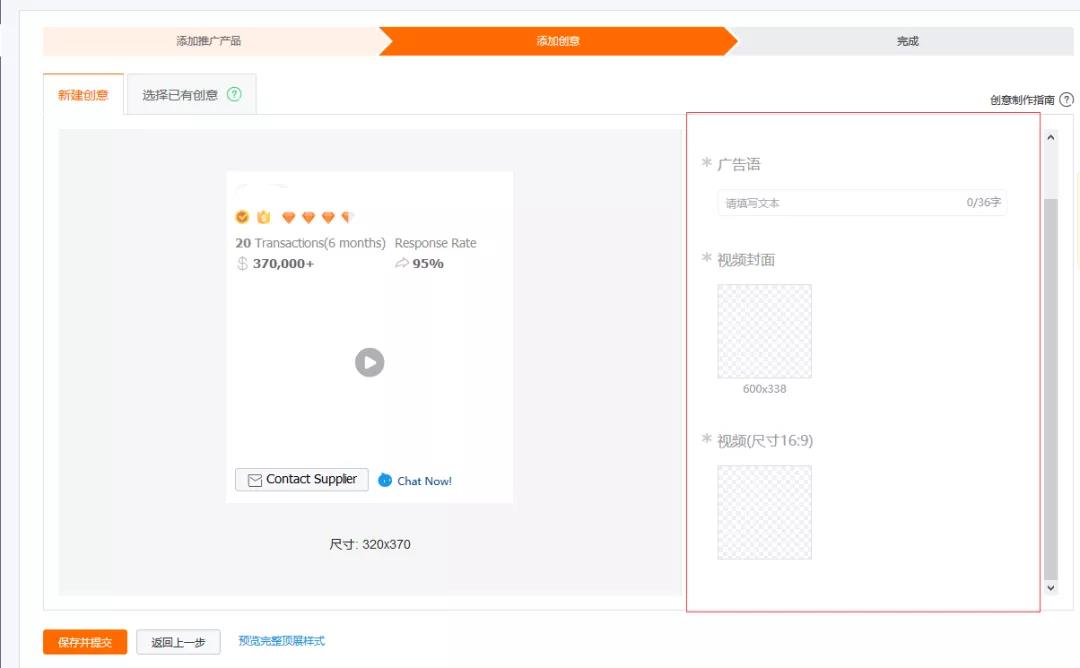Click the response rate arrow icon
The image size is (1080, 668).
(403, 263)
